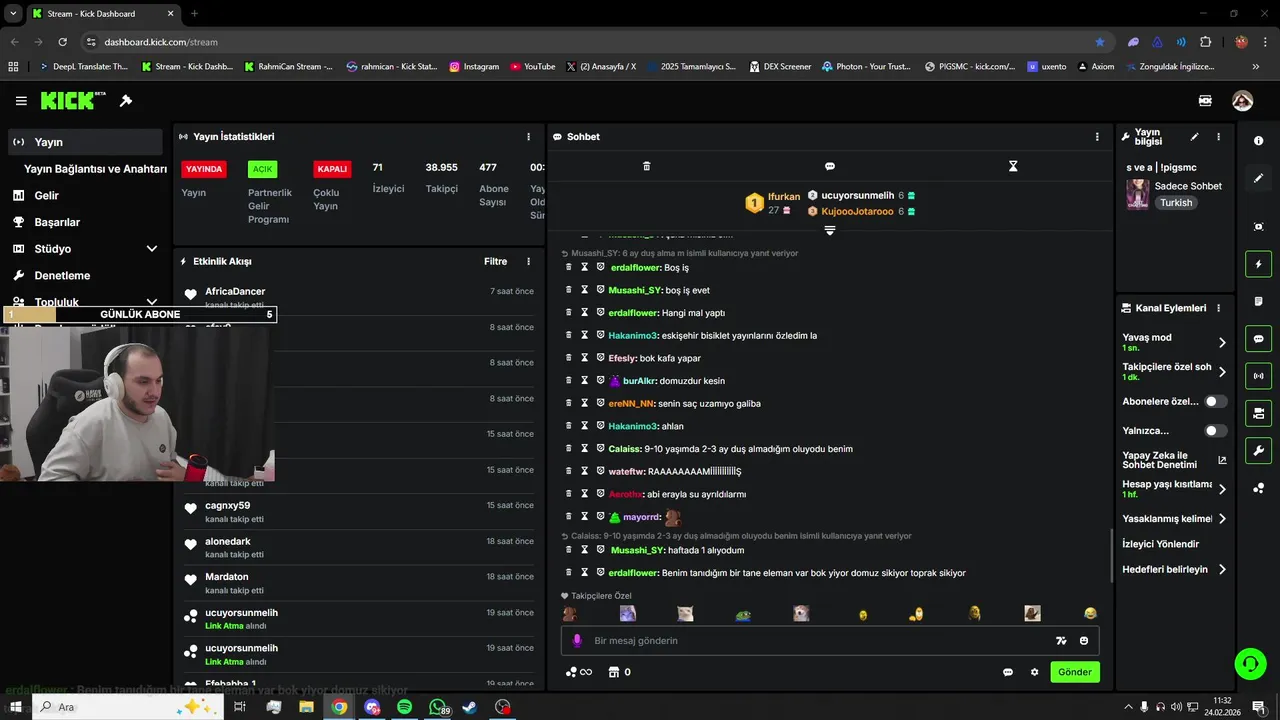Click the shield icon on Hakanimo3's "ahlan" message
Screen dimensions: 1280x720
601,426
